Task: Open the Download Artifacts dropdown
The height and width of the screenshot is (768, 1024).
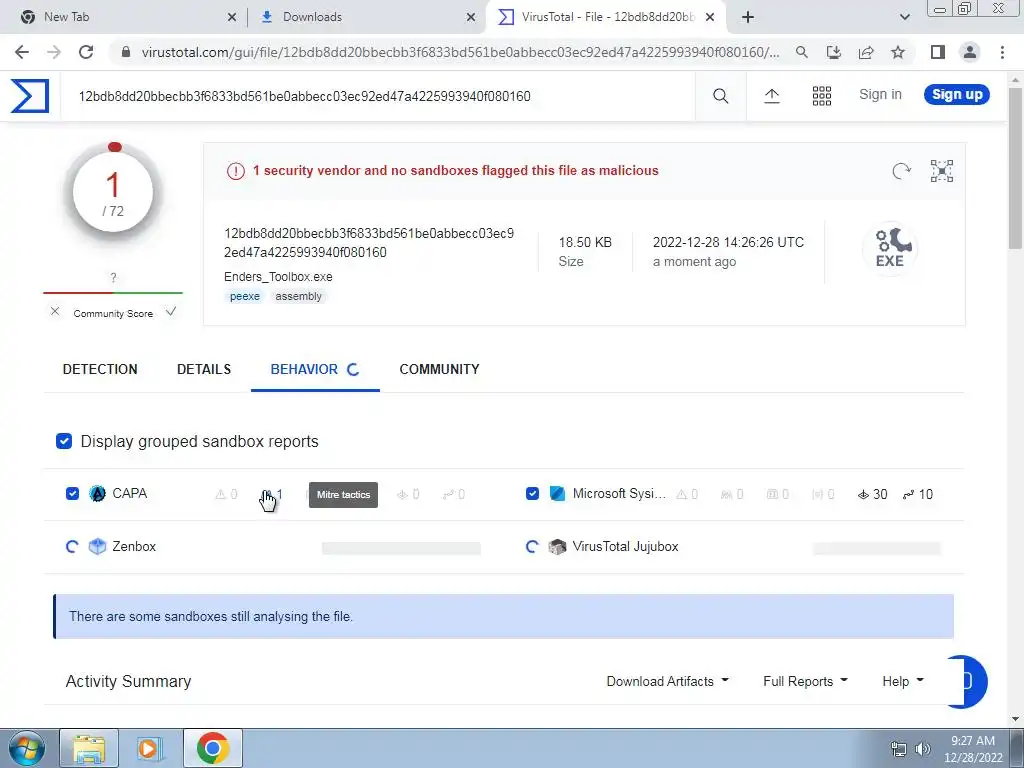Action: (667, 681)
